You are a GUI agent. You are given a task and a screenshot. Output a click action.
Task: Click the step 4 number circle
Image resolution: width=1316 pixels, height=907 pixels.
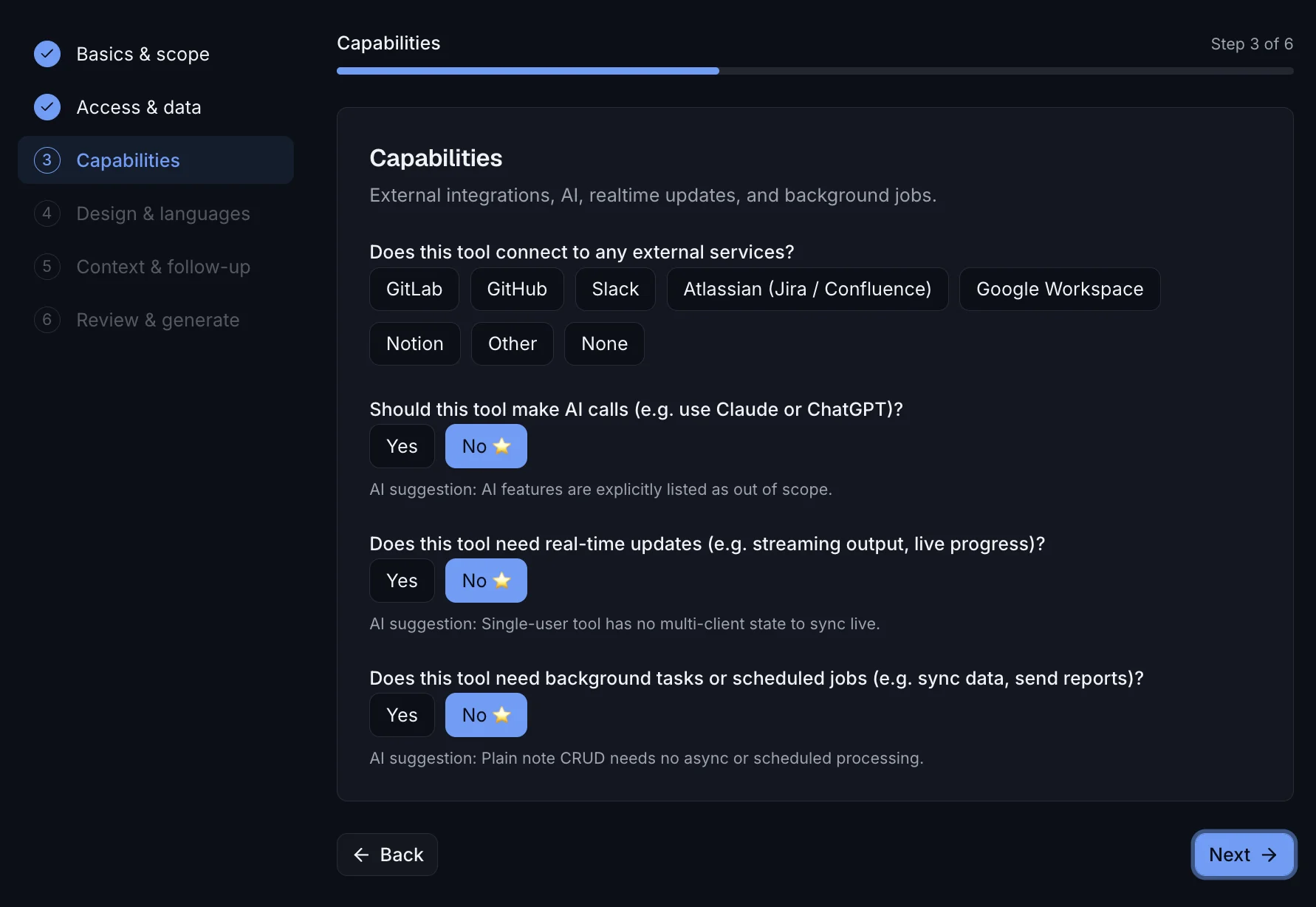47,213
